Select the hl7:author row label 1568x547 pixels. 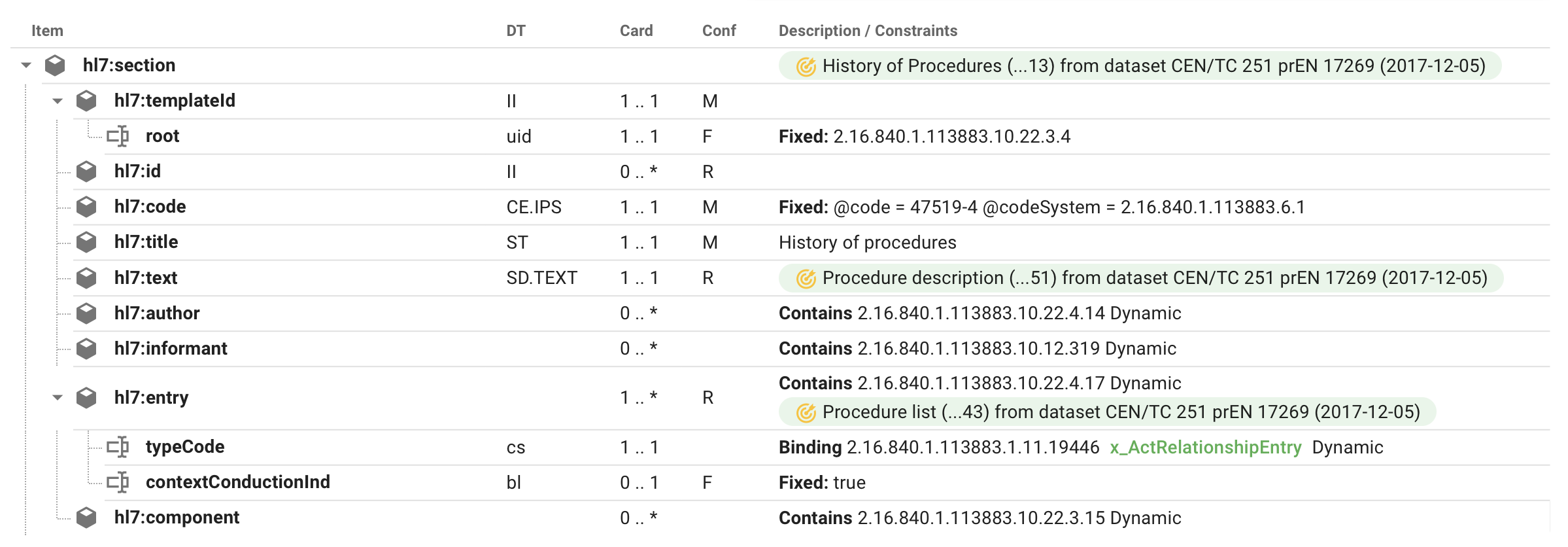[157, 313]
